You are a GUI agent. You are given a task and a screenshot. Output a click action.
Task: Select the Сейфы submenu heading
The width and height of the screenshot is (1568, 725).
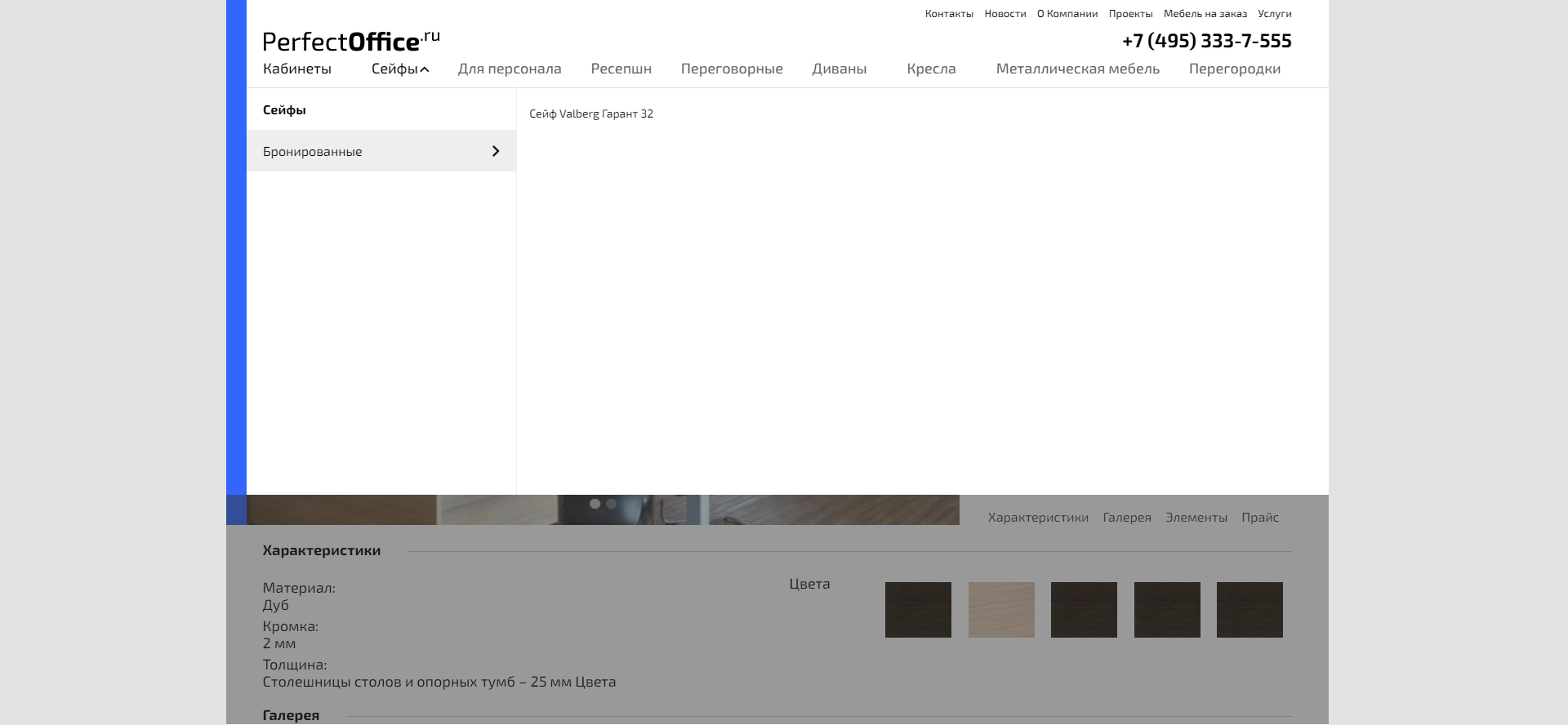284,110
